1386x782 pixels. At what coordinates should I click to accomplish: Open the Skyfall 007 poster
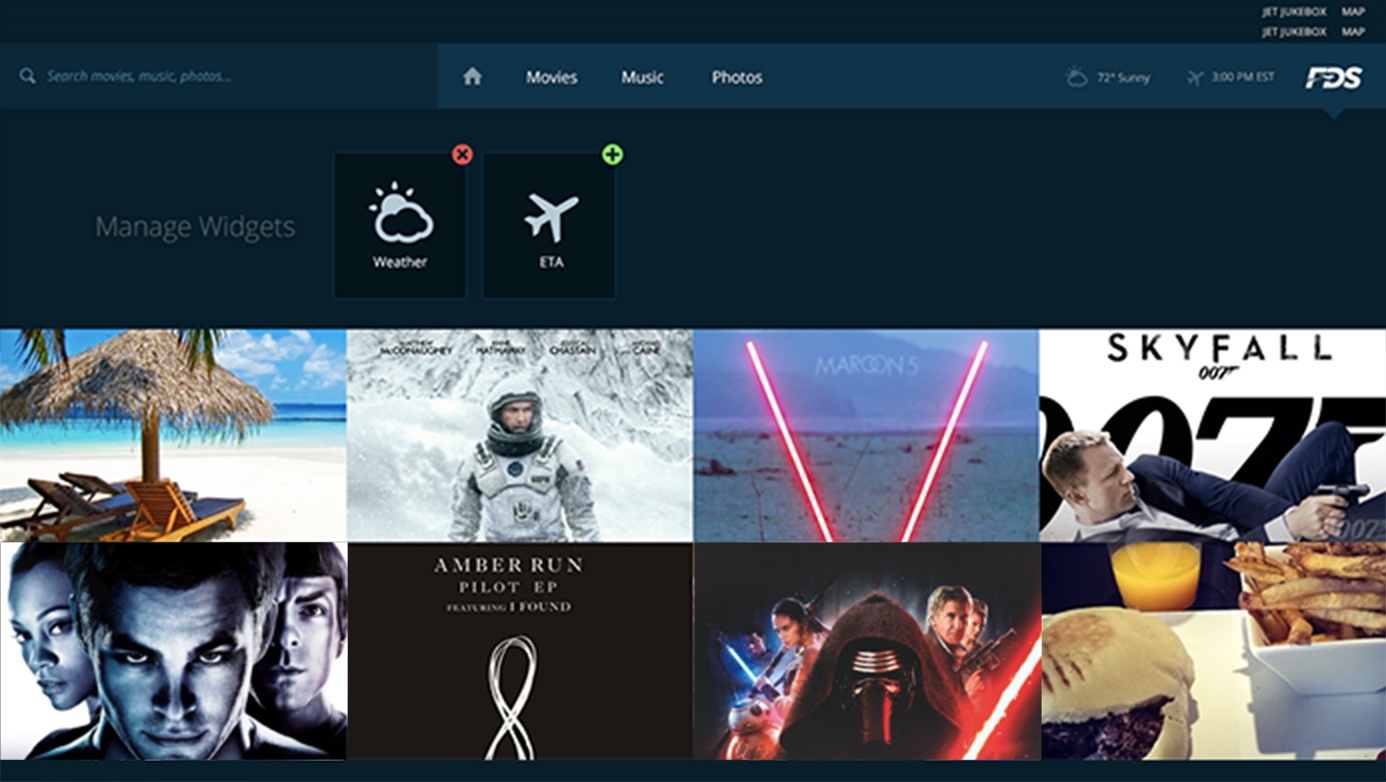(x=1213, y=435)
